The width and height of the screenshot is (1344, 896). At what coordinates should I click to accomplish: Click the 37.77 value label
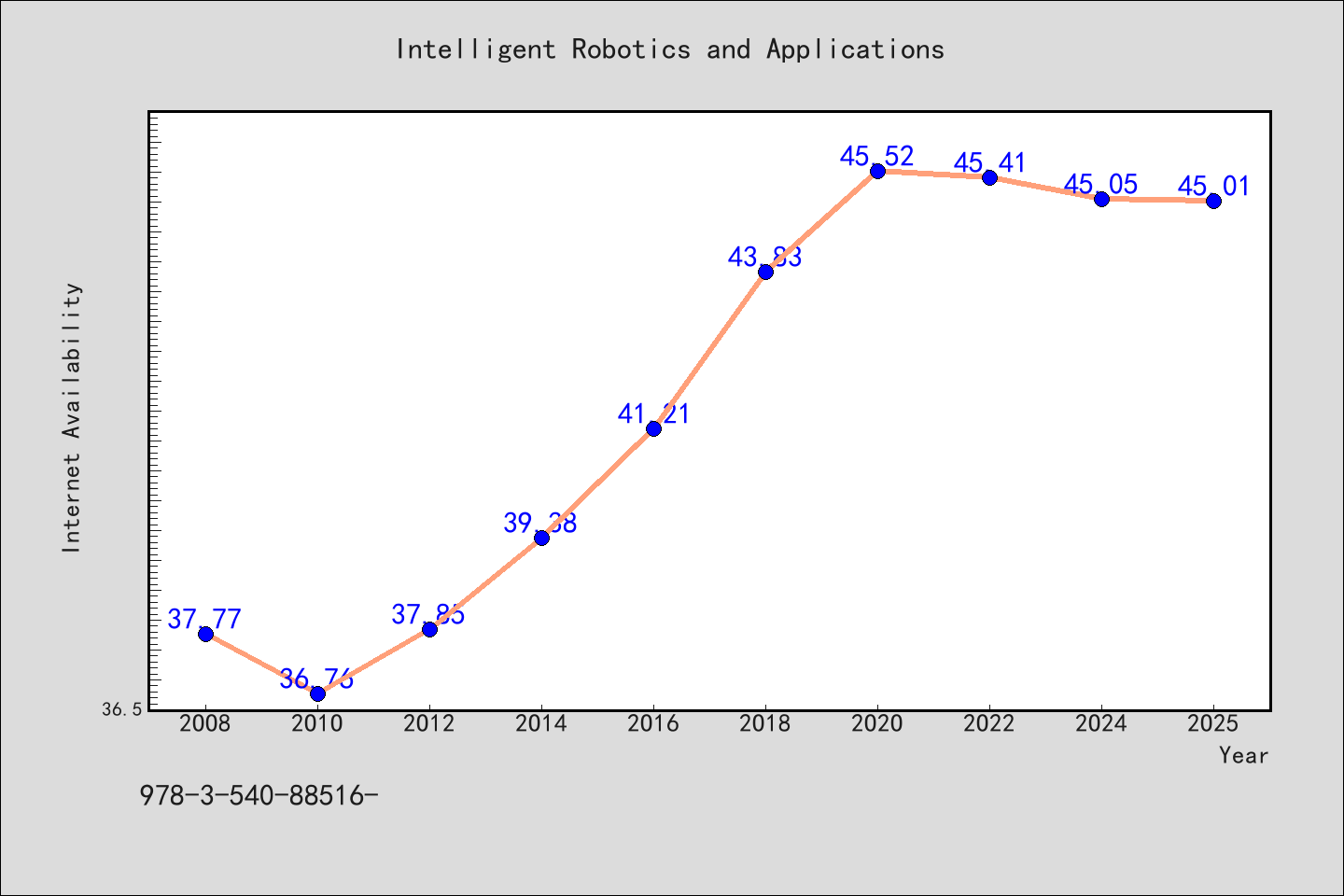[204, 619]
